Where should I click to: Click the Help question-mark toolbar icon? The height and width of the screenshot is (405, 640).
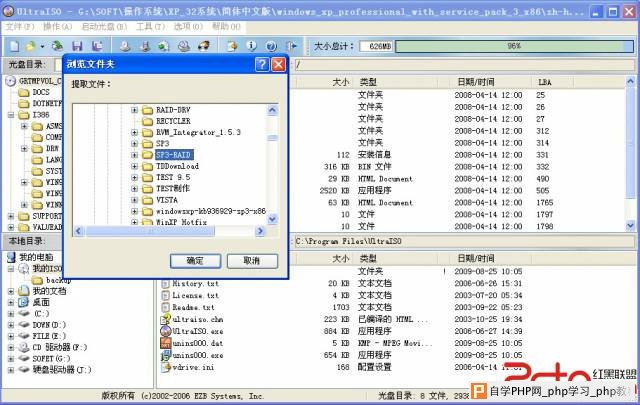click(271, 46)
